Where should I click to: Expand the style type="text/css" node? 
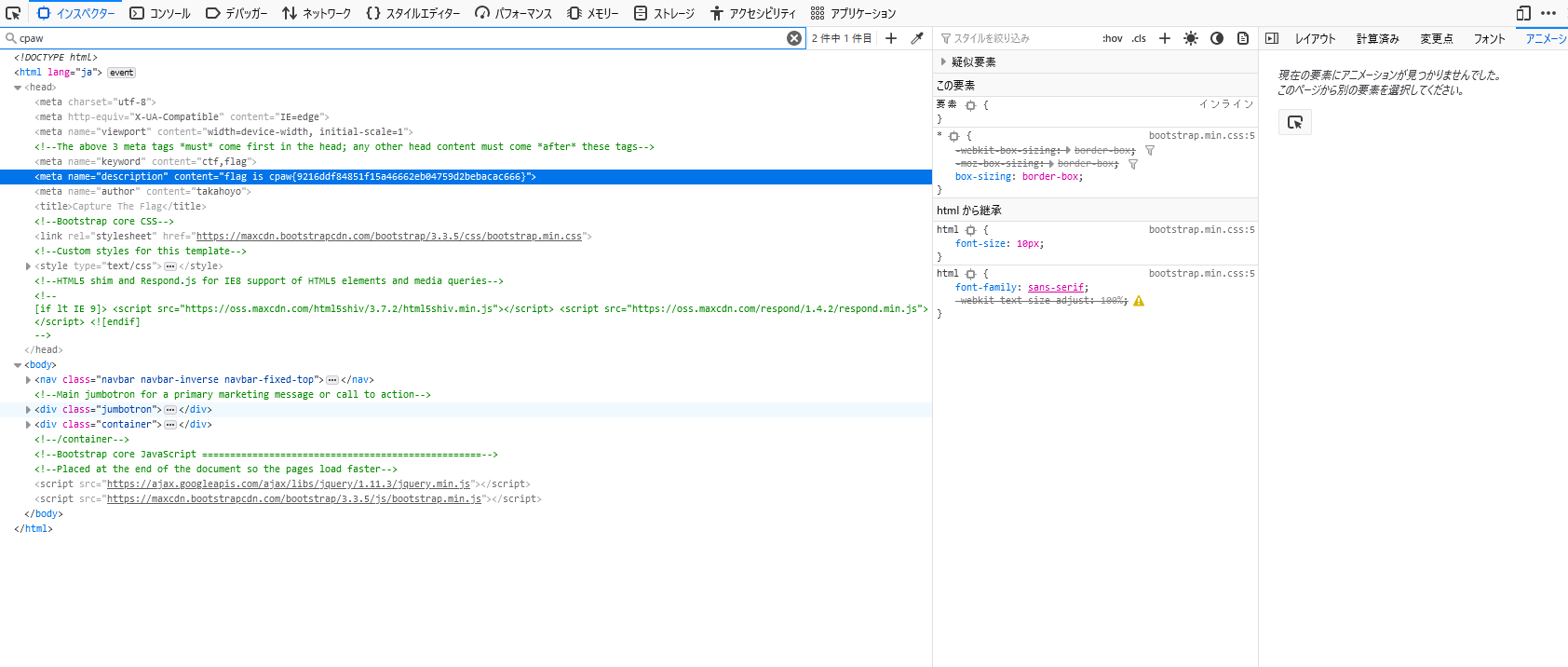pos(28,266)
